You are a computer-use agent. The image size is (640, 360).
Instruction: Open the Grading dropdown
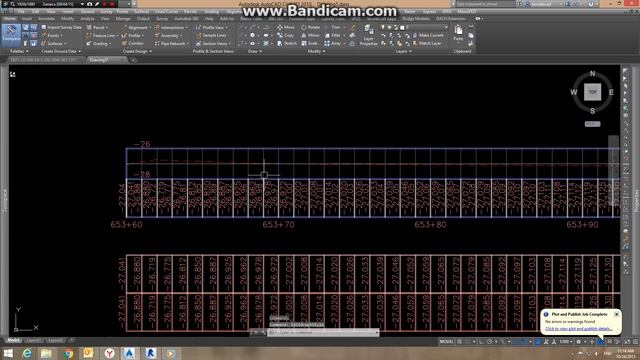click(98, 43)
